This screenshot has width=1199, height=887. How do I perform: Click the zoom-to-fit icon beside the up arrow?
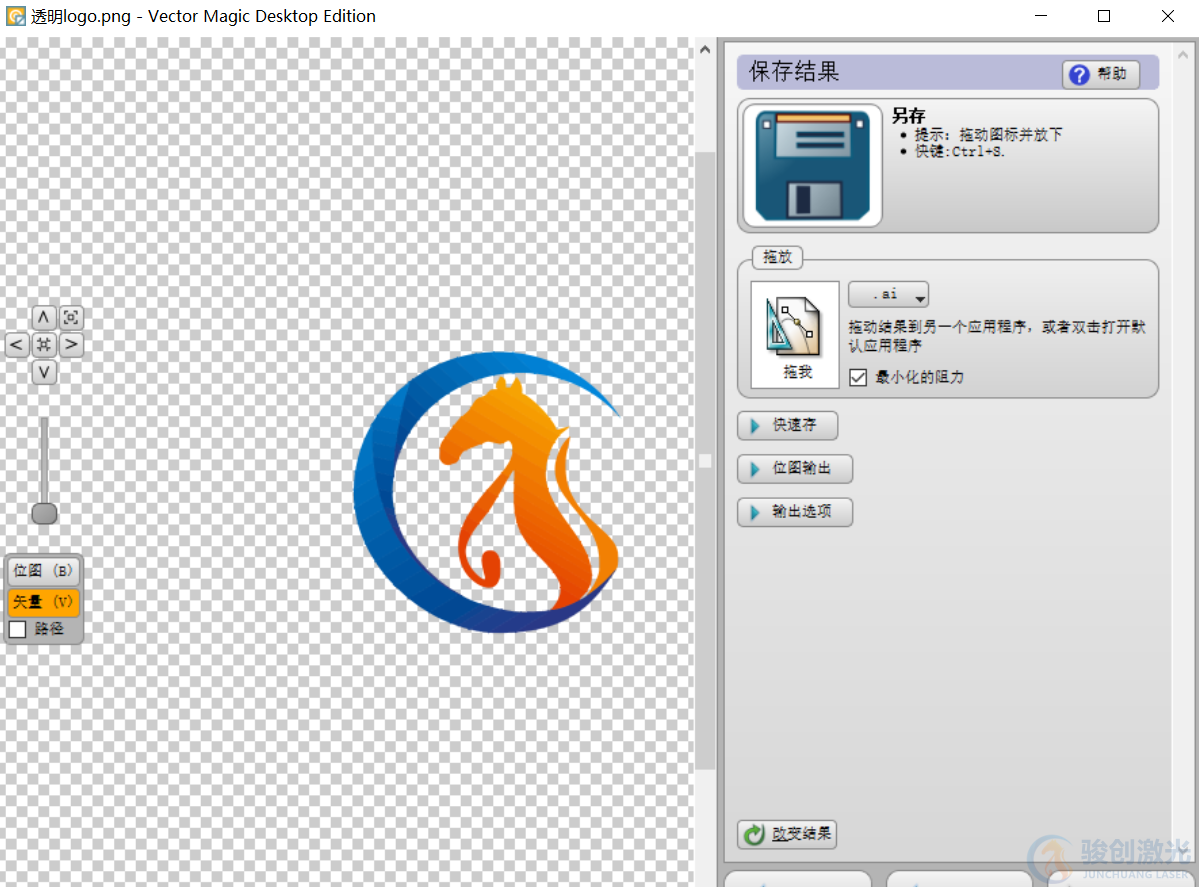pyautogui.click(x=71, y=317)
